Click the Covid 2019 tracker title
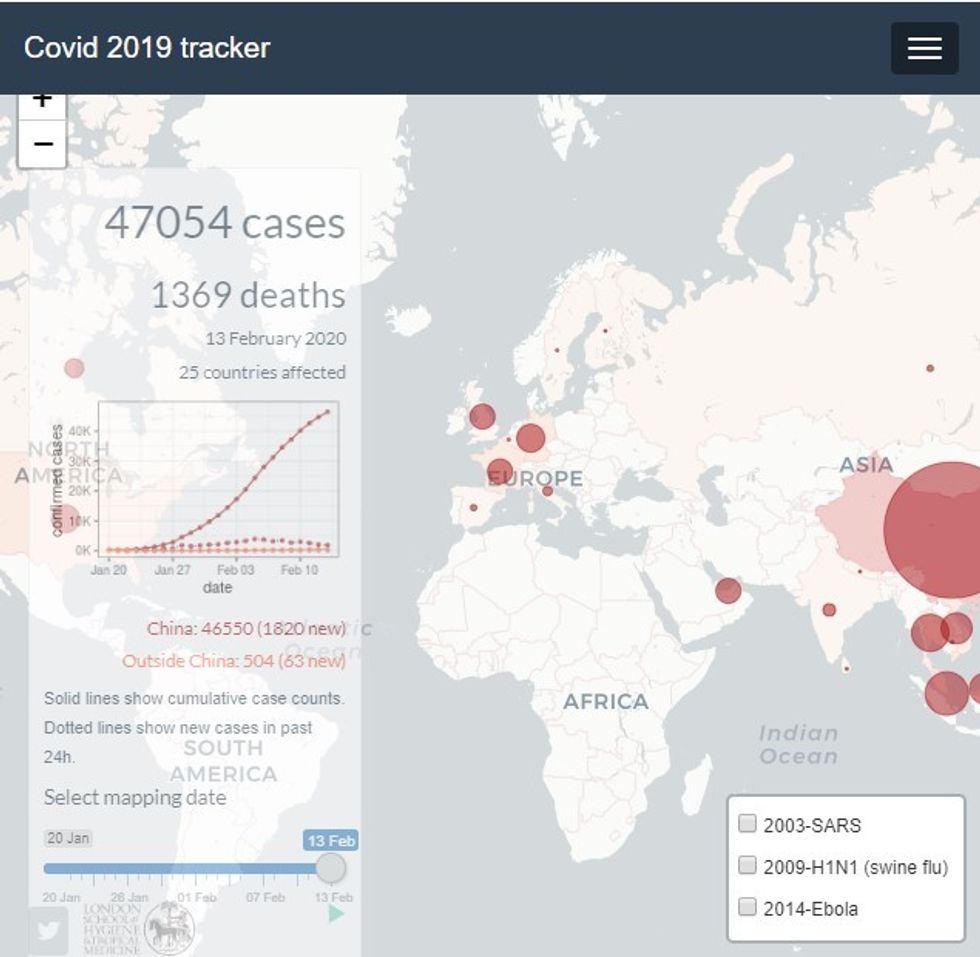 (147, 48)
